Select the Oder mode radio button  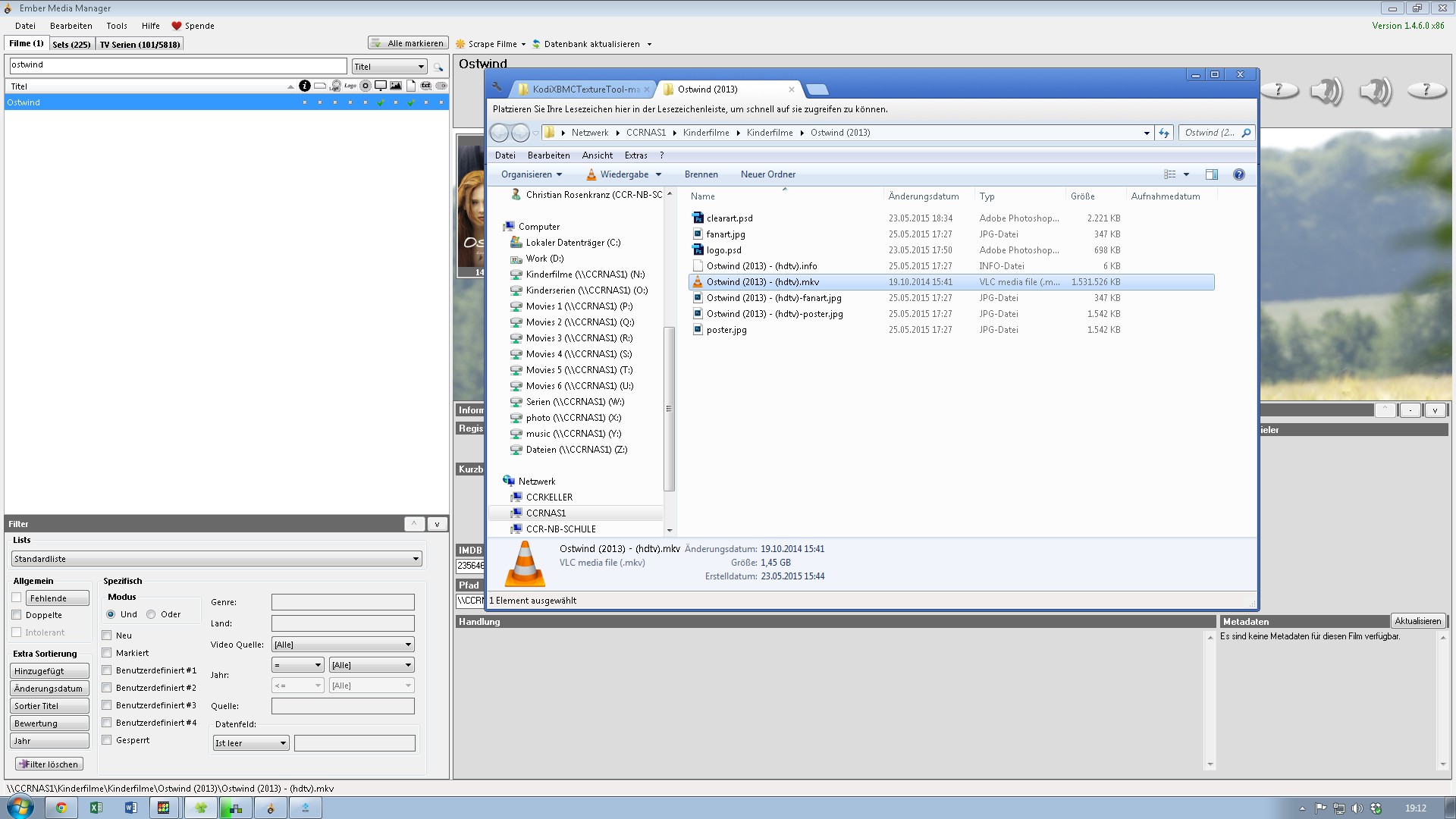[151, 614]
